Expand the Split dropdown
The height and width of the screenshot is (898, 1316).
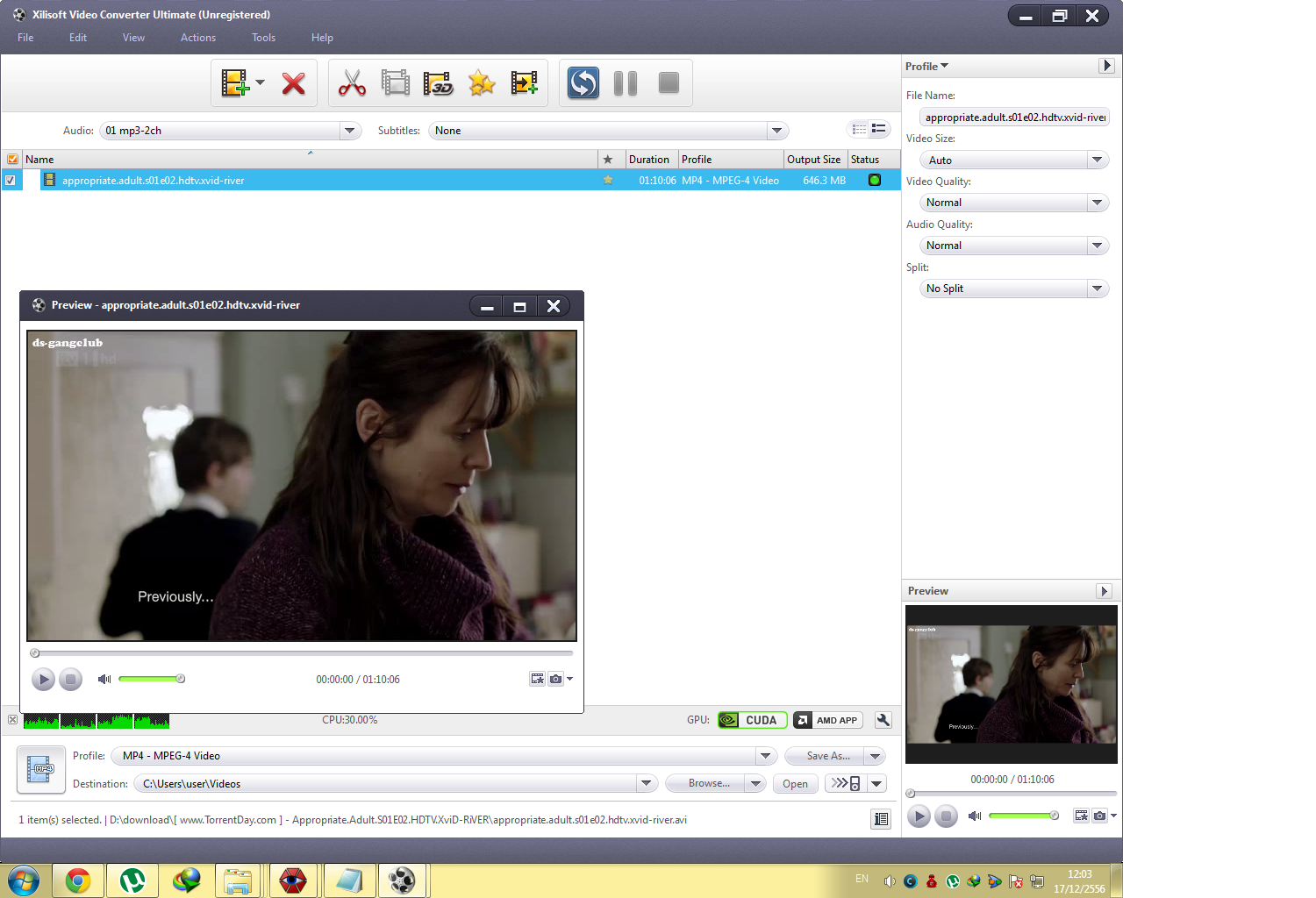tap(1097, 289)
